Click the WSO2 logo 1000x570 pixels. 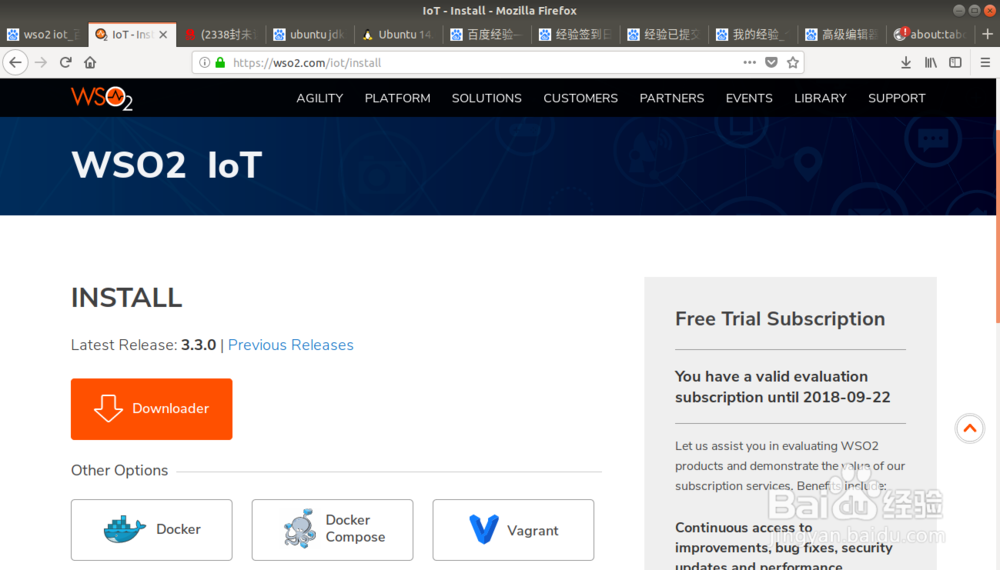point(102,98)
